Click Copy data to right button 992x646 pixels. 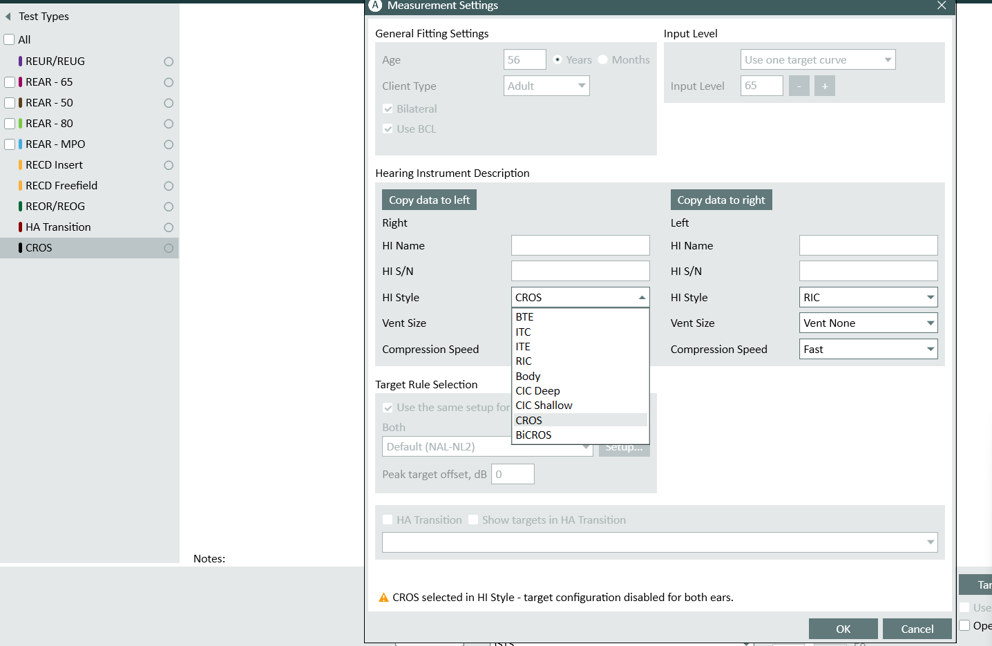[x=721, y=200]
